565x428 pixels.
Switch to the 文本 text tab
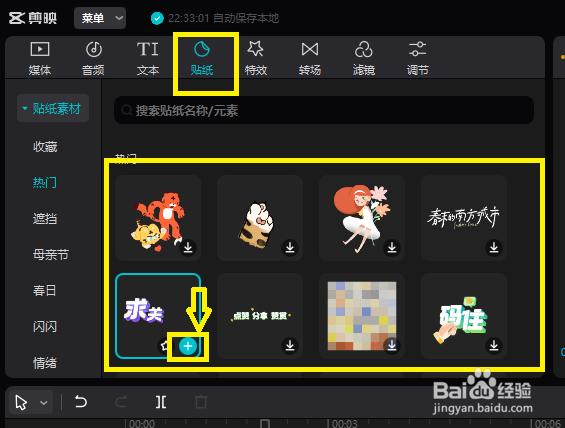148,58
